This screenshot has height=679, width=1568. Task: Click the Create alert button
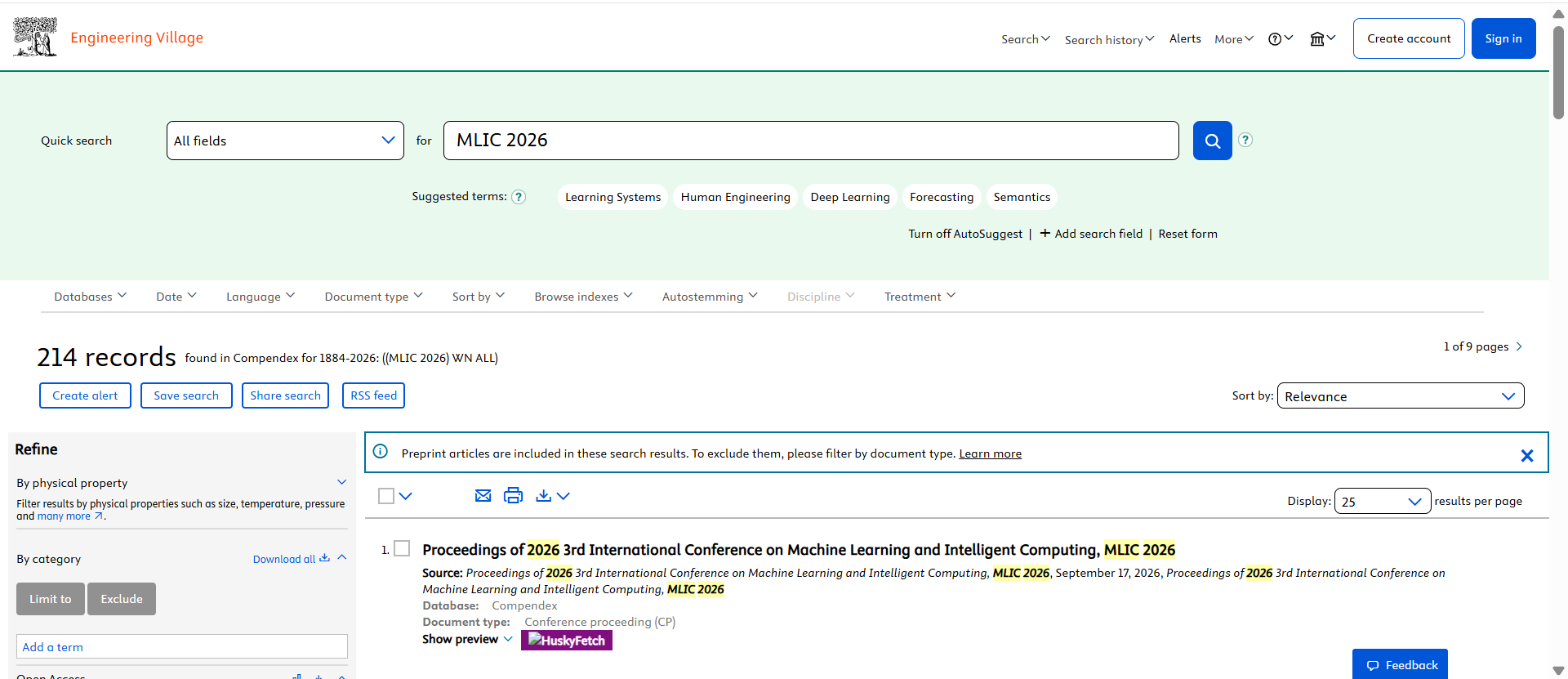coord(85,395)
